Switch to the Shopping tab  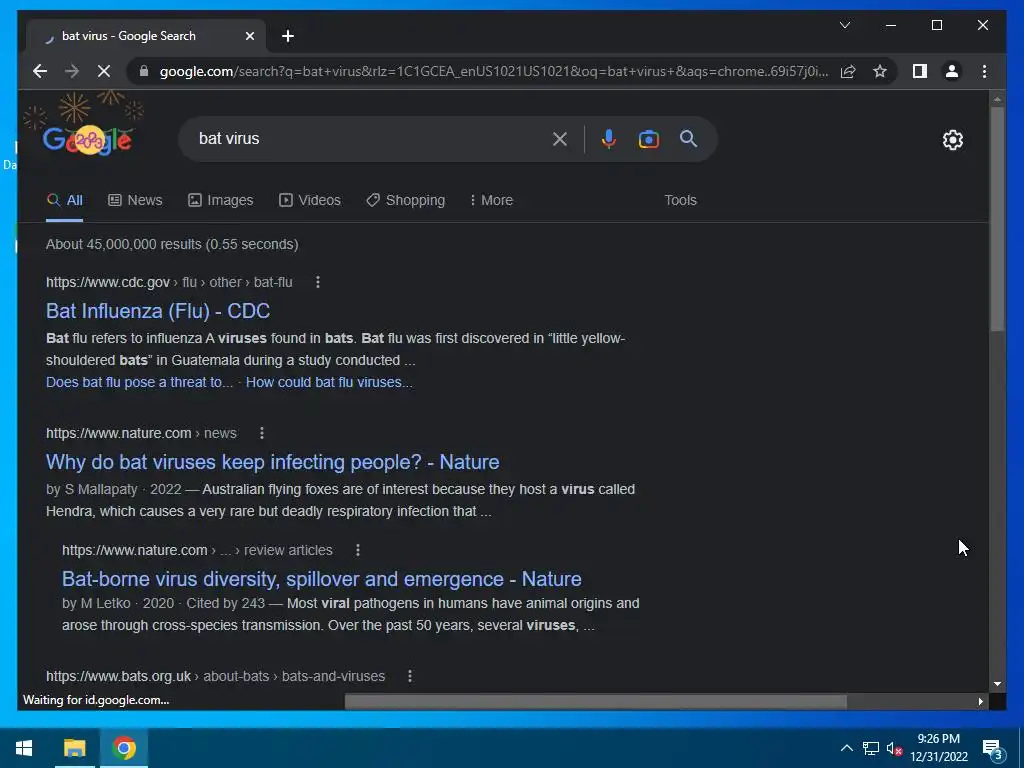[406, 200]
